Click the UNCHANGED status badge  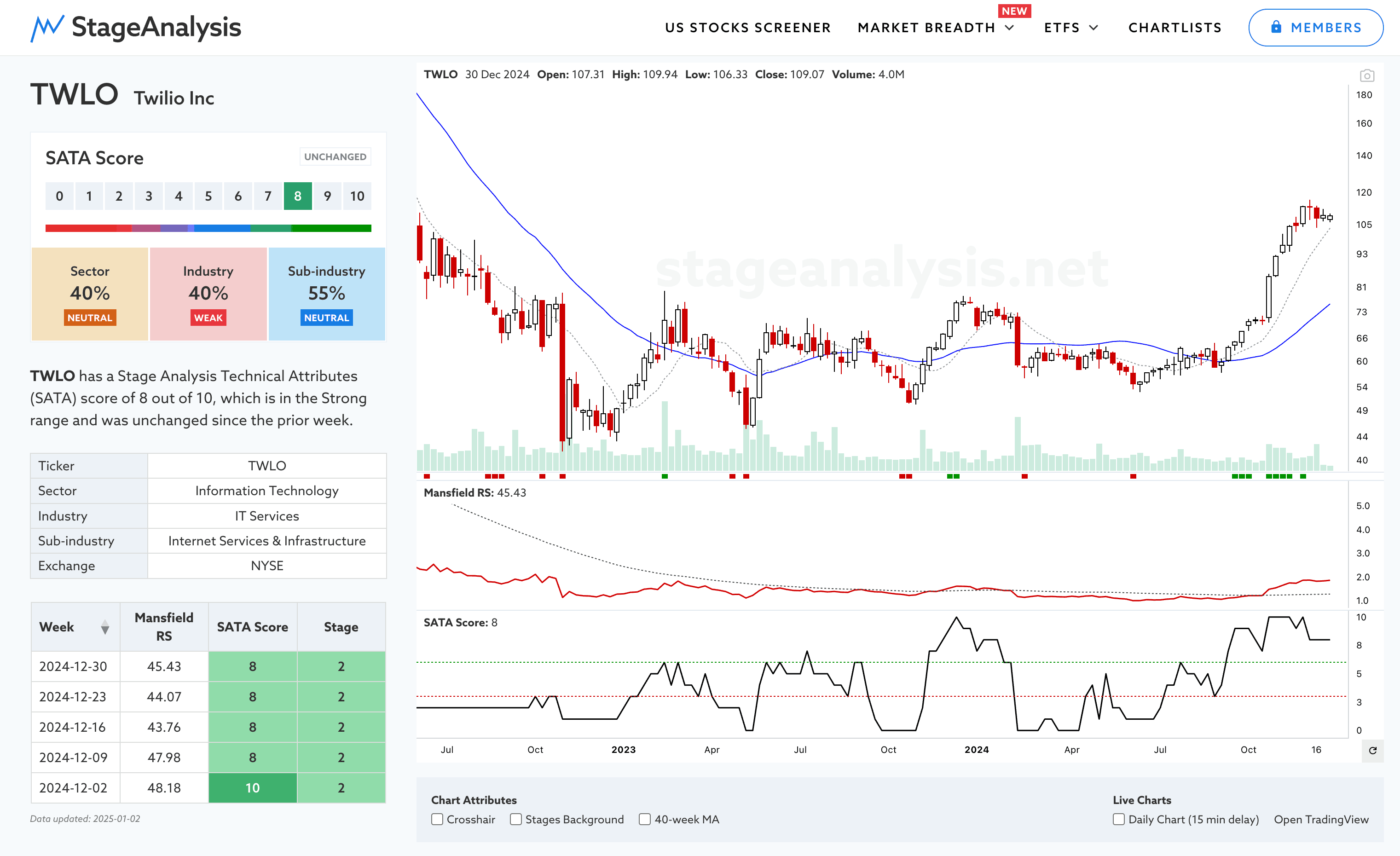[335, 157]
